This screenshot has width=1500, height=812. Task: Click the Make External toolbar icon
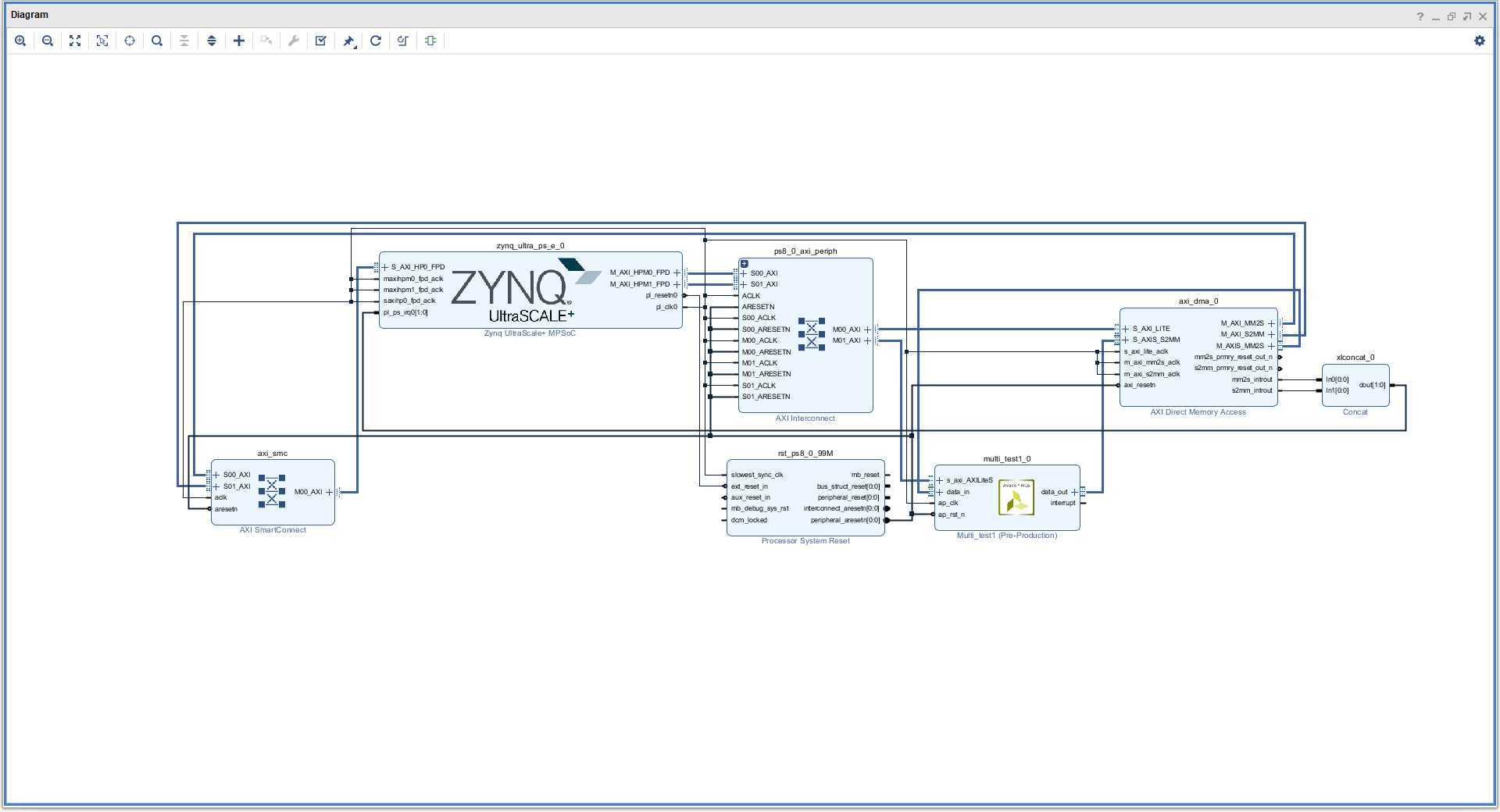click(x=266, y=41)
